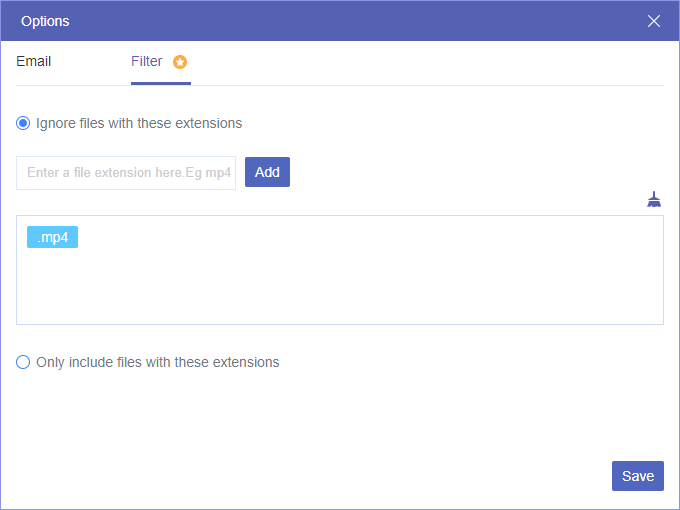
Task: Enable the 'Only include files with these extensions' radio button
Action: pyautogui.click(x=23, y=362)
